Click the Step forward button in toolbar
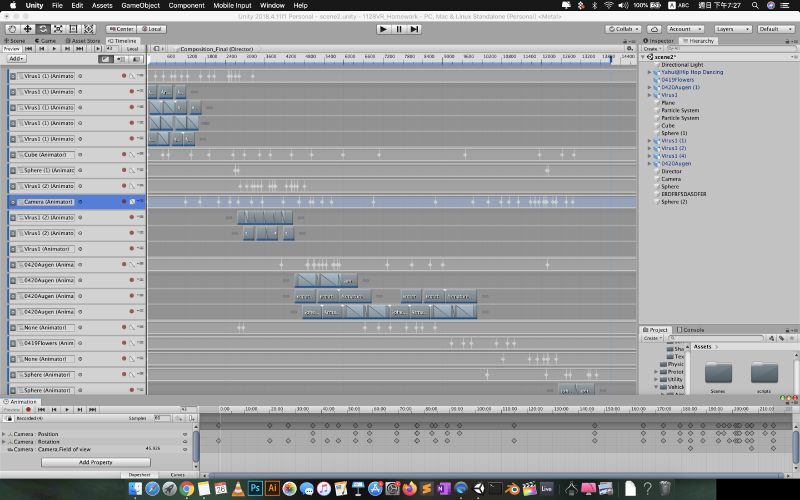 [415, 29]
